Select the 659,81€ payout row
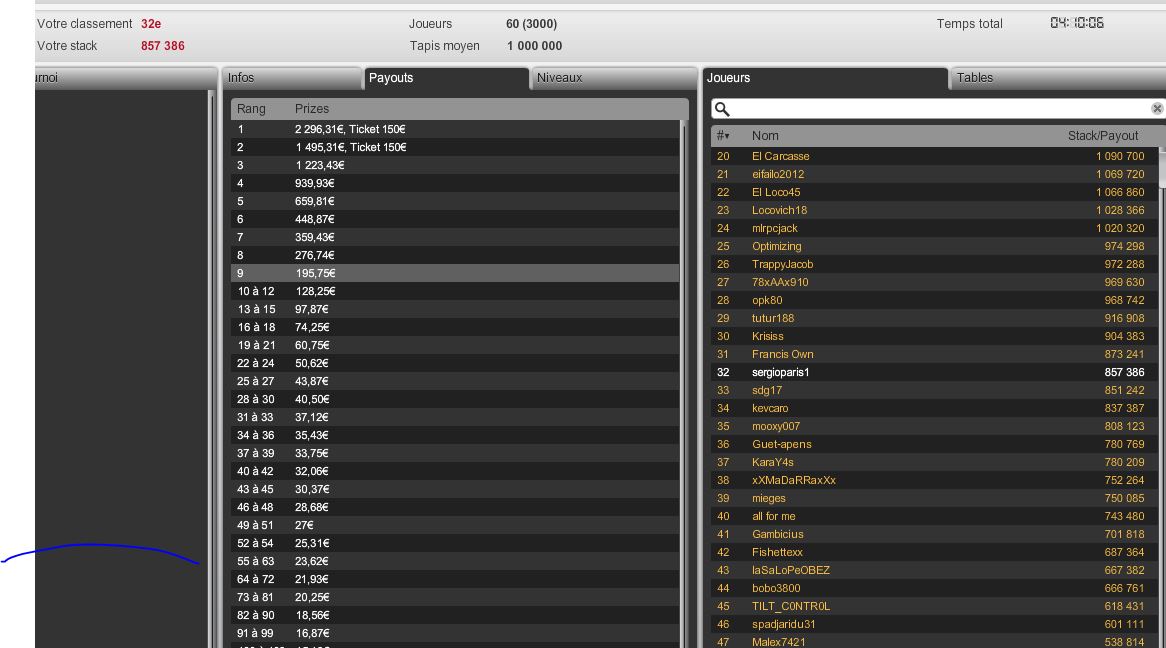 (x=455, y=201)
